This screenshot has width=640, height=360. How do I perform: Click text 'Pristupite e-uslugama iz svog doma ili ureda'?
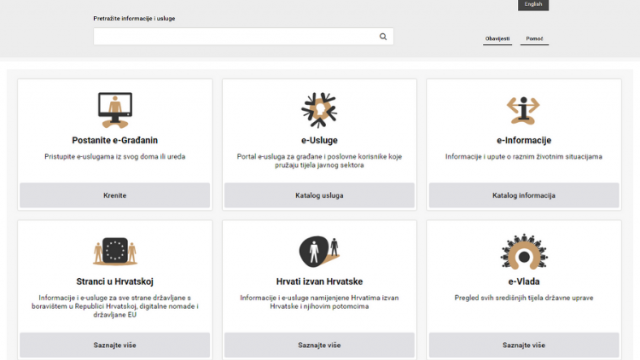point(115,157)
